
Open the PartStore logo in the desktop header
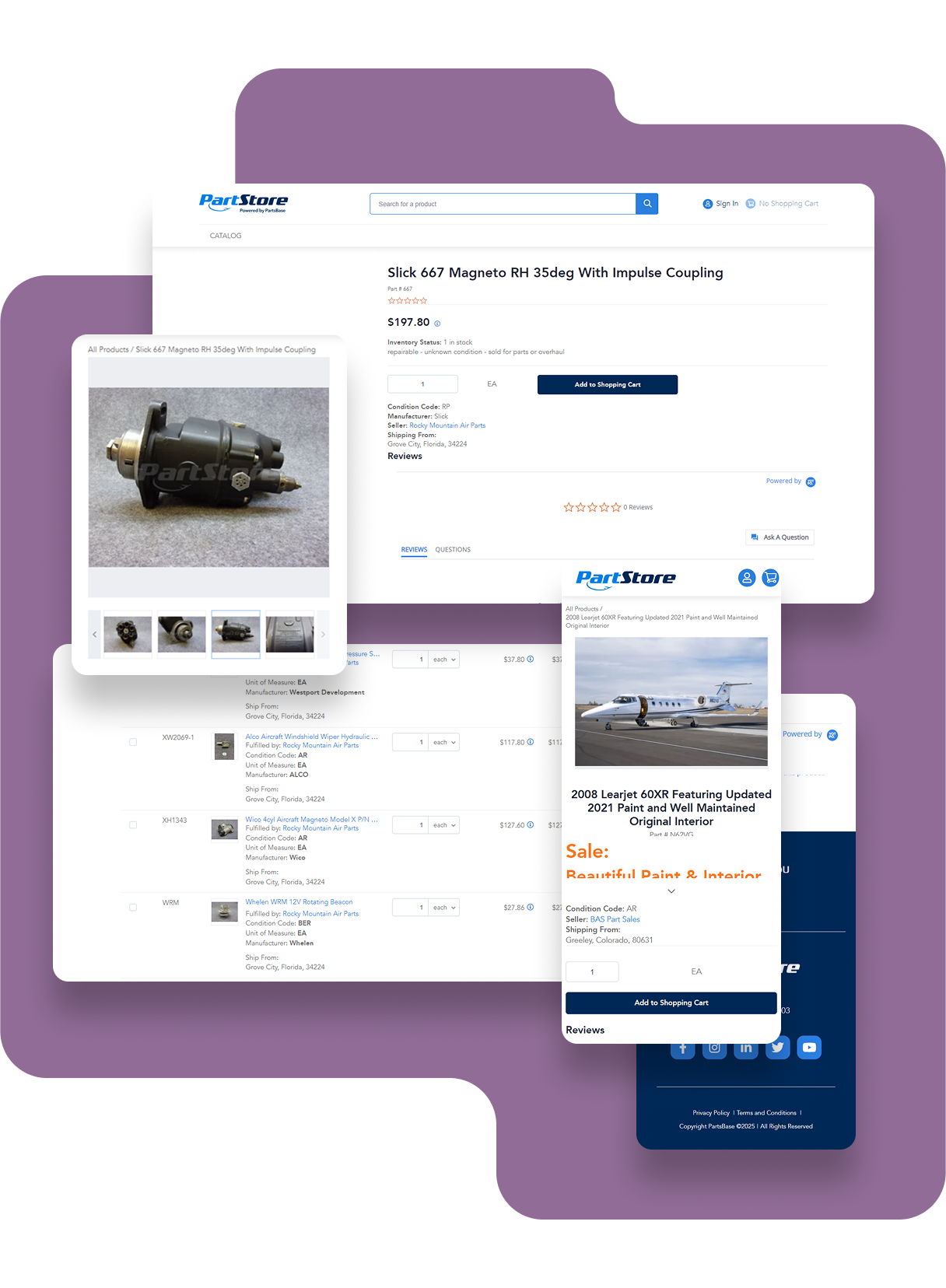(x=244, y=203)
